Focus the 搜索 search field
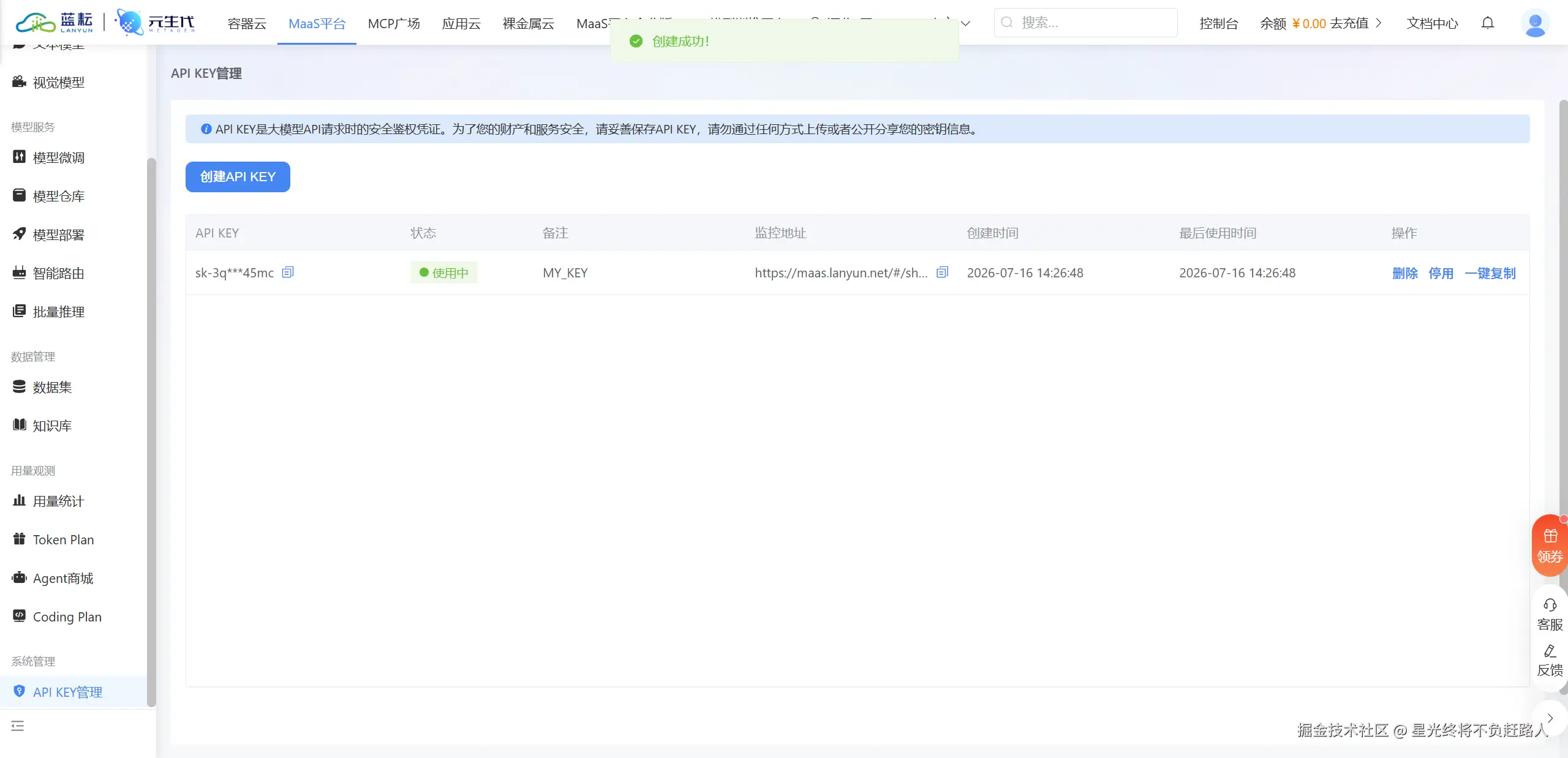Image resolution: width=1568 pixels, height=758 pixels. (1085, 23)
